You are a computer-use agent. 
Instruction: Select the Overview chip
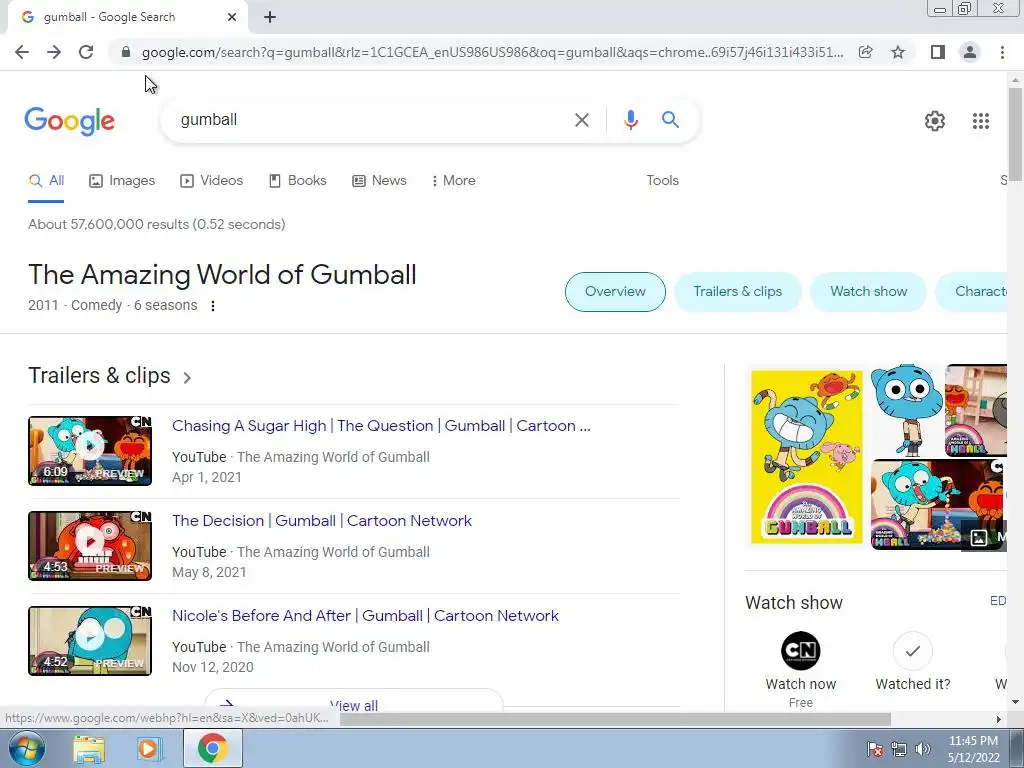coord(615,292)
